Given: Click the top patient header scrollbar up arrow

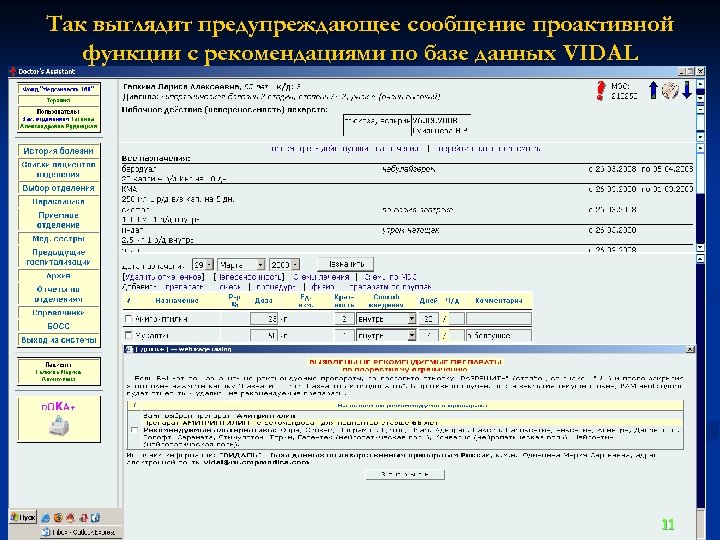Looking at the screenshot, I should tap(700, 84).
